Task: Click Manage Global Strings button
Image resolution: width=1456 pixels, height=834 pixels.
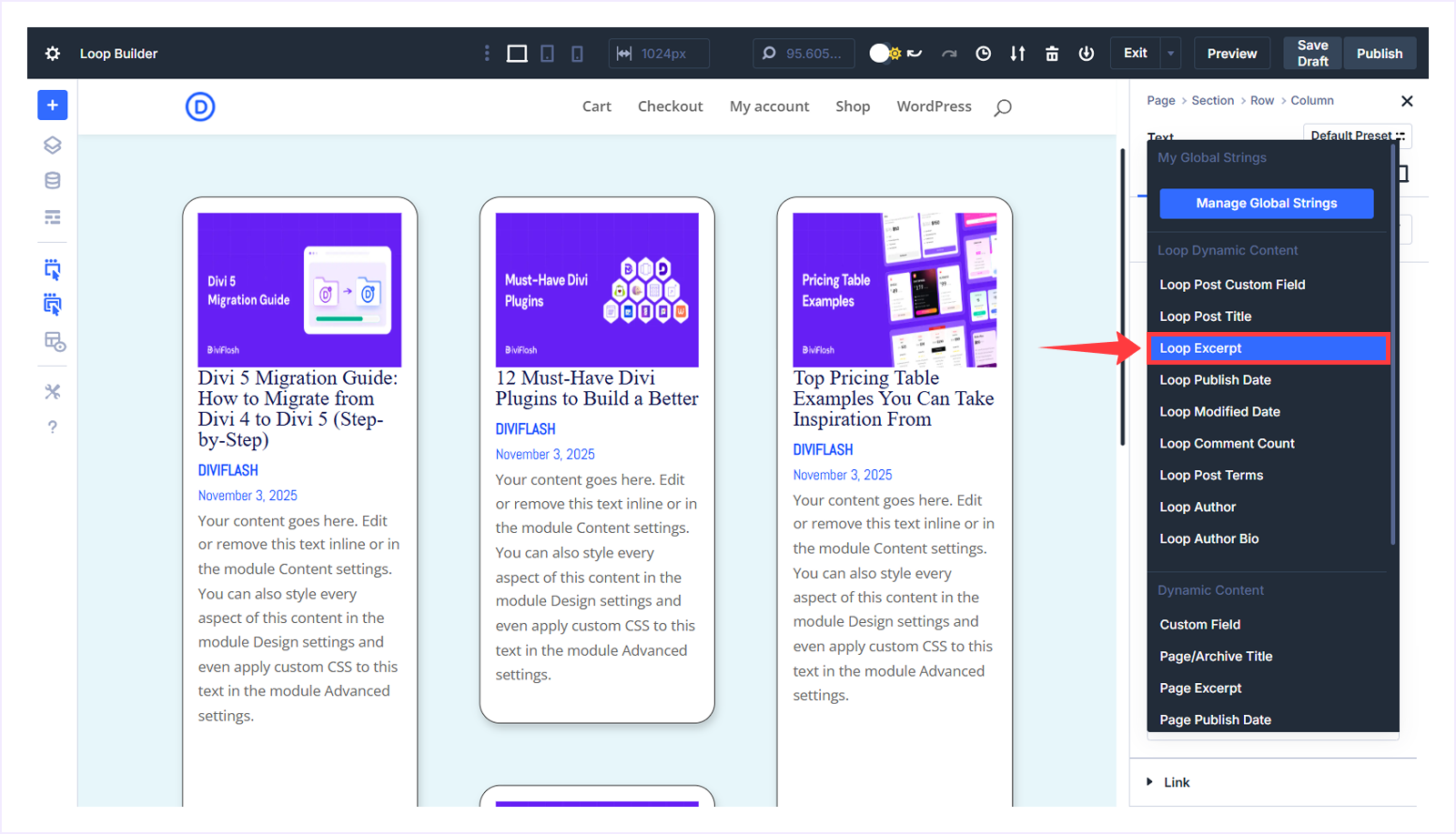Action: 1266,204
